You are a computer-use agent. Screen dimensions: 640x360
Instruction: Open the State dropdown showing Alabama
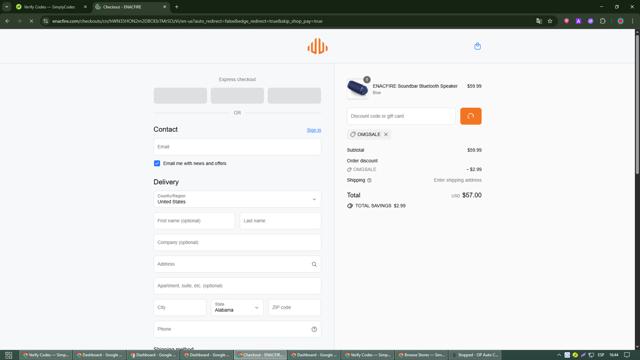tap(237, 307)
